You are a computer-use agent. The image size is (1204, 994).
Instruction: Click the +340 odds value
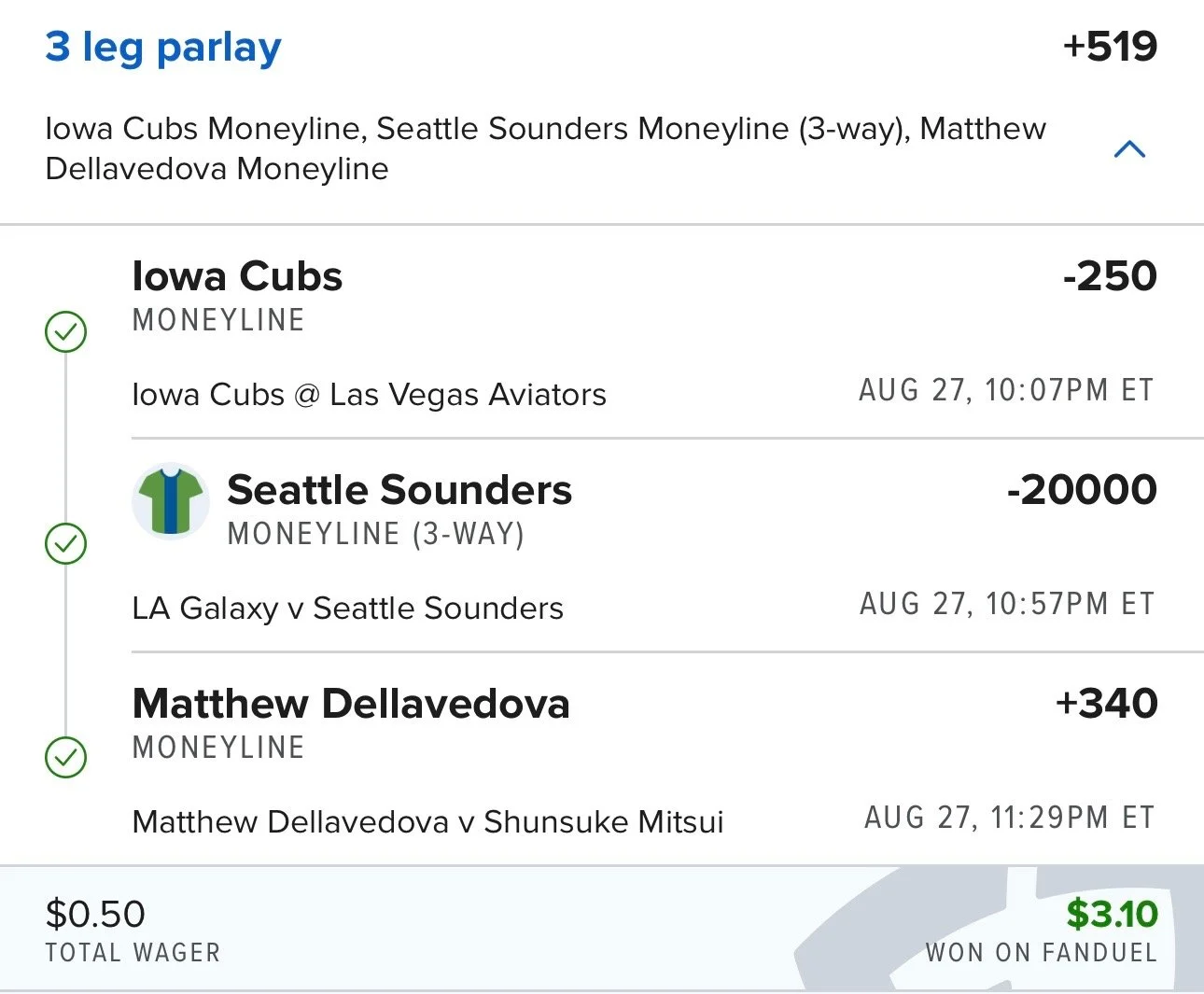tap(1106, 705)
